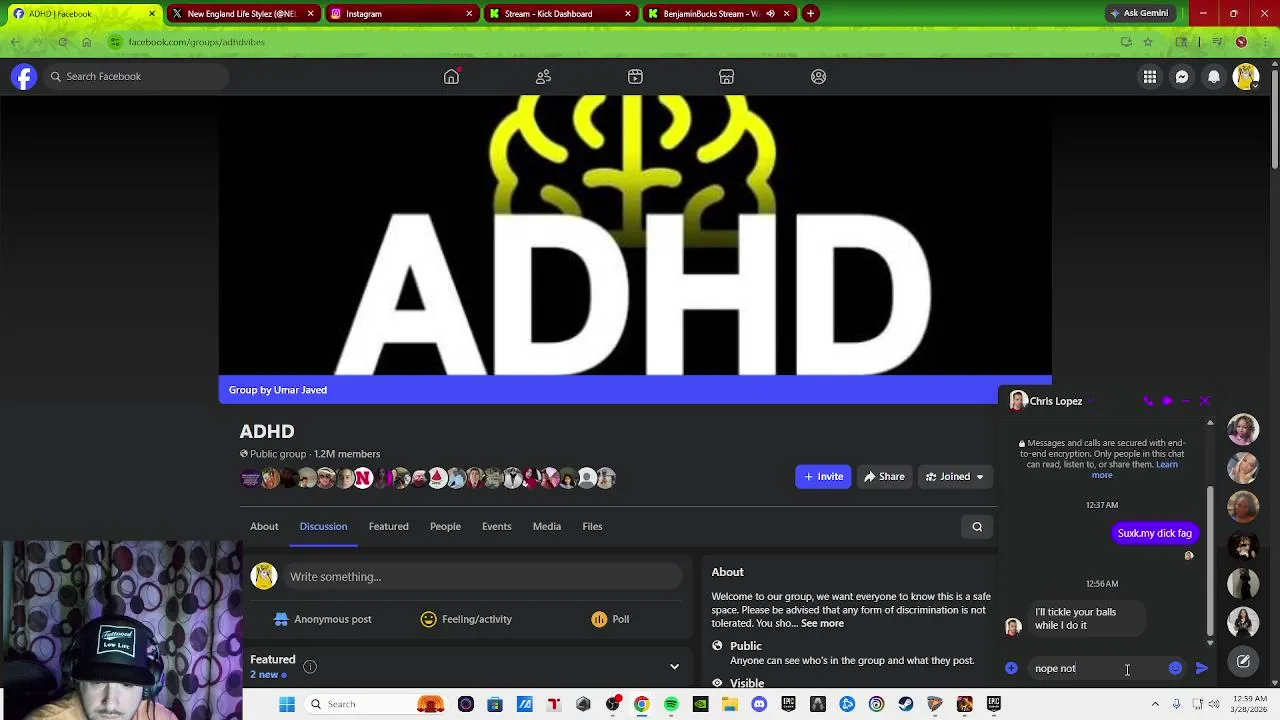The width and height of the screenshot is (1280, 720).
Task: Open the Notifications bell icon
Action: [1214, 77]
